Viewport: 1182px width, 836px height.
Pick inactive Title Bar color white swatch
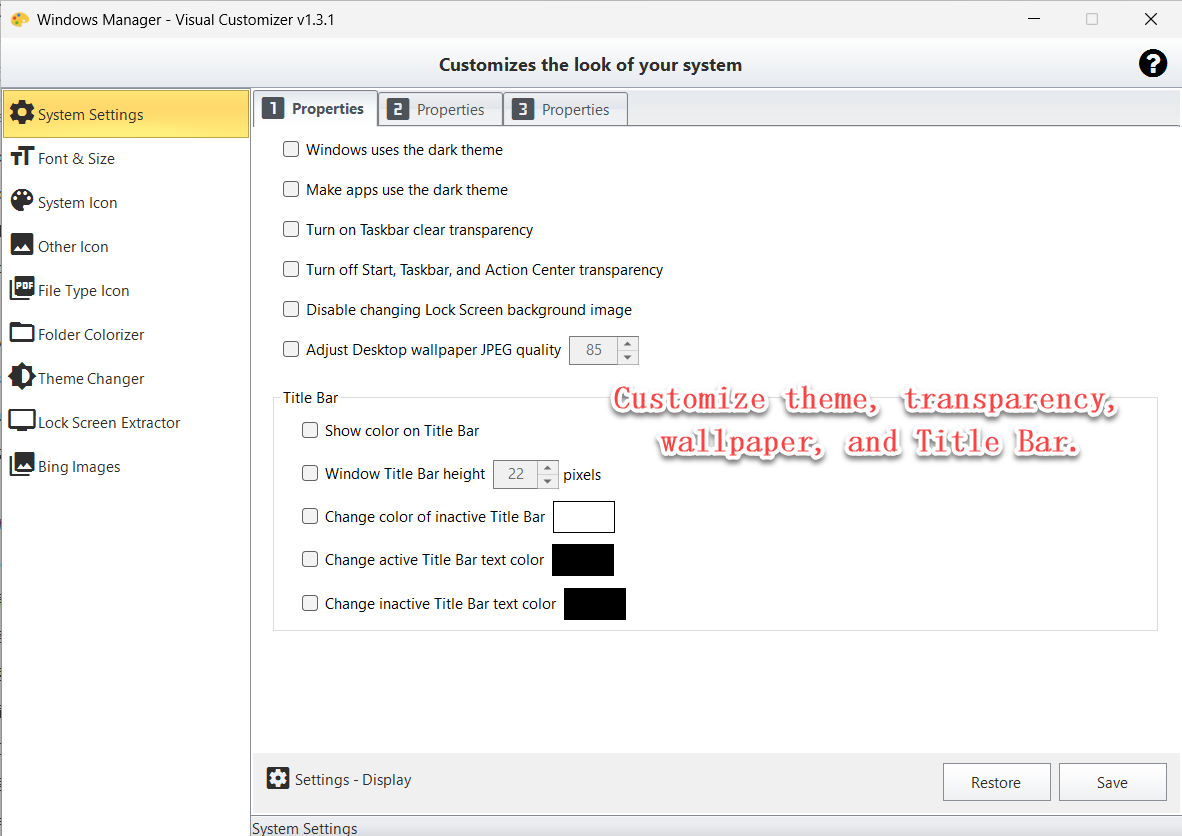(583, 516)
